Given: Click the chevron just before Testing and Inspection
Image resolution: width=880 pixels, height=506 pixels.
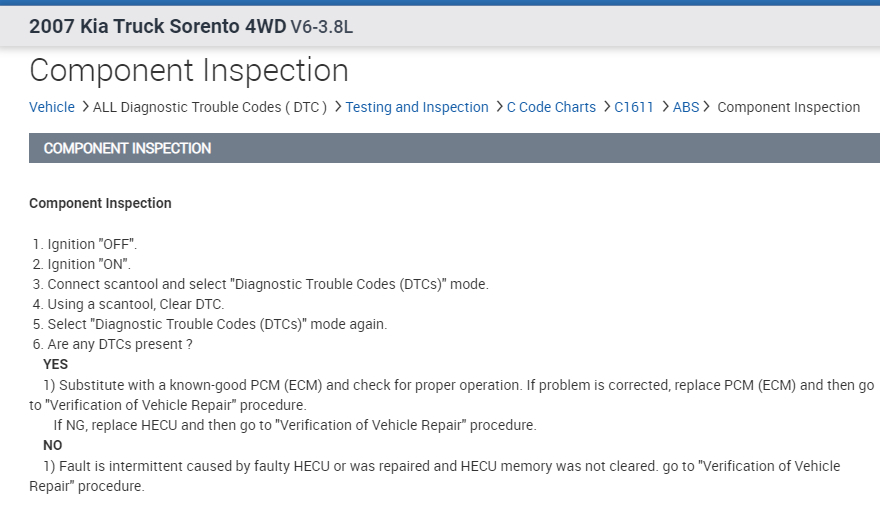Looking at the screenshot, I should (x=338, y=107).
